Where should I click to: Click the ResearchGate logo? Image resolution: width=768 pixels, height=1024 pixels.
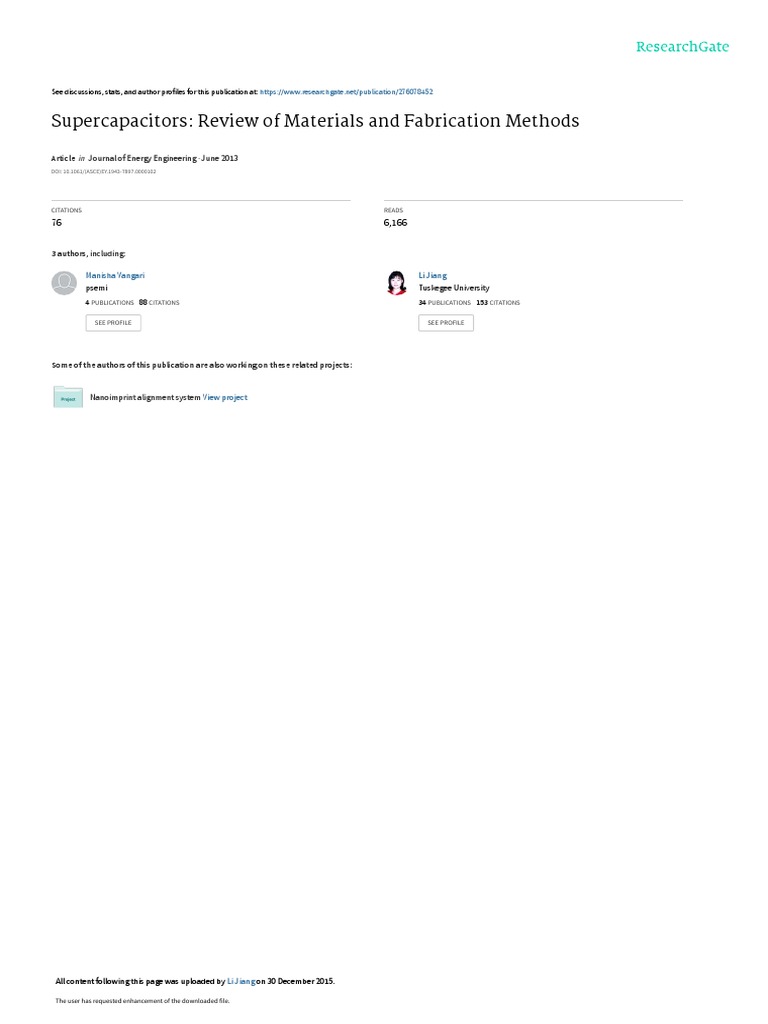point(682,47)
